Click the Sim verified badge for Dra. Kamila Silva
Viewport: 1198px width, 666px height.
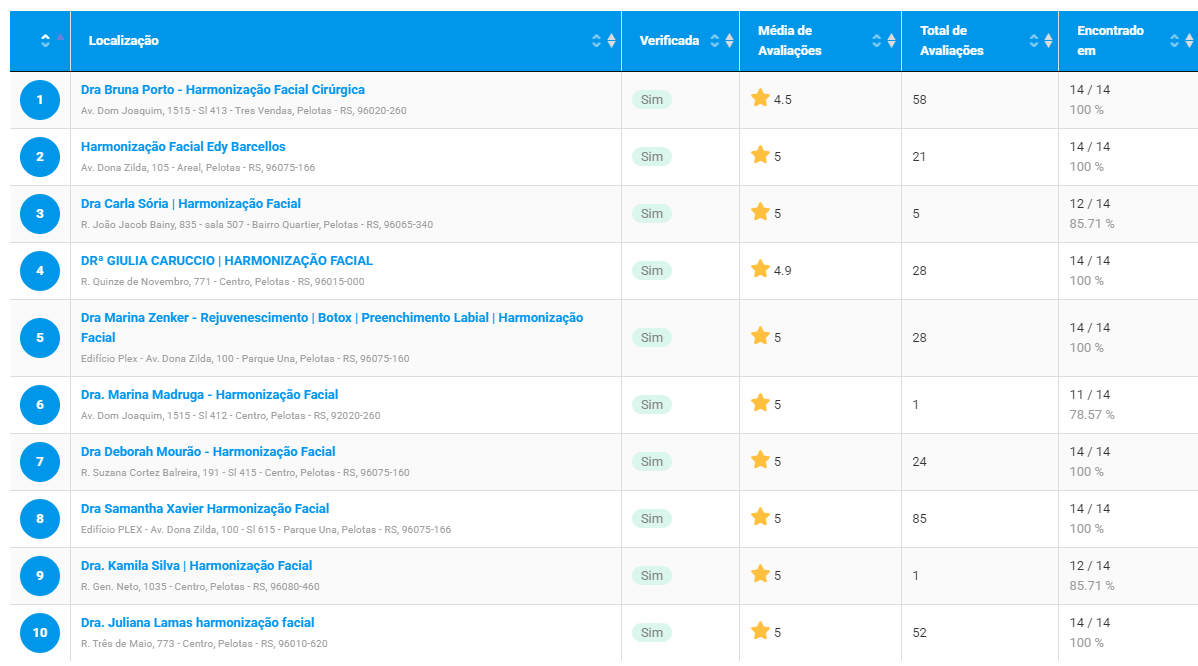pos(652,576)
